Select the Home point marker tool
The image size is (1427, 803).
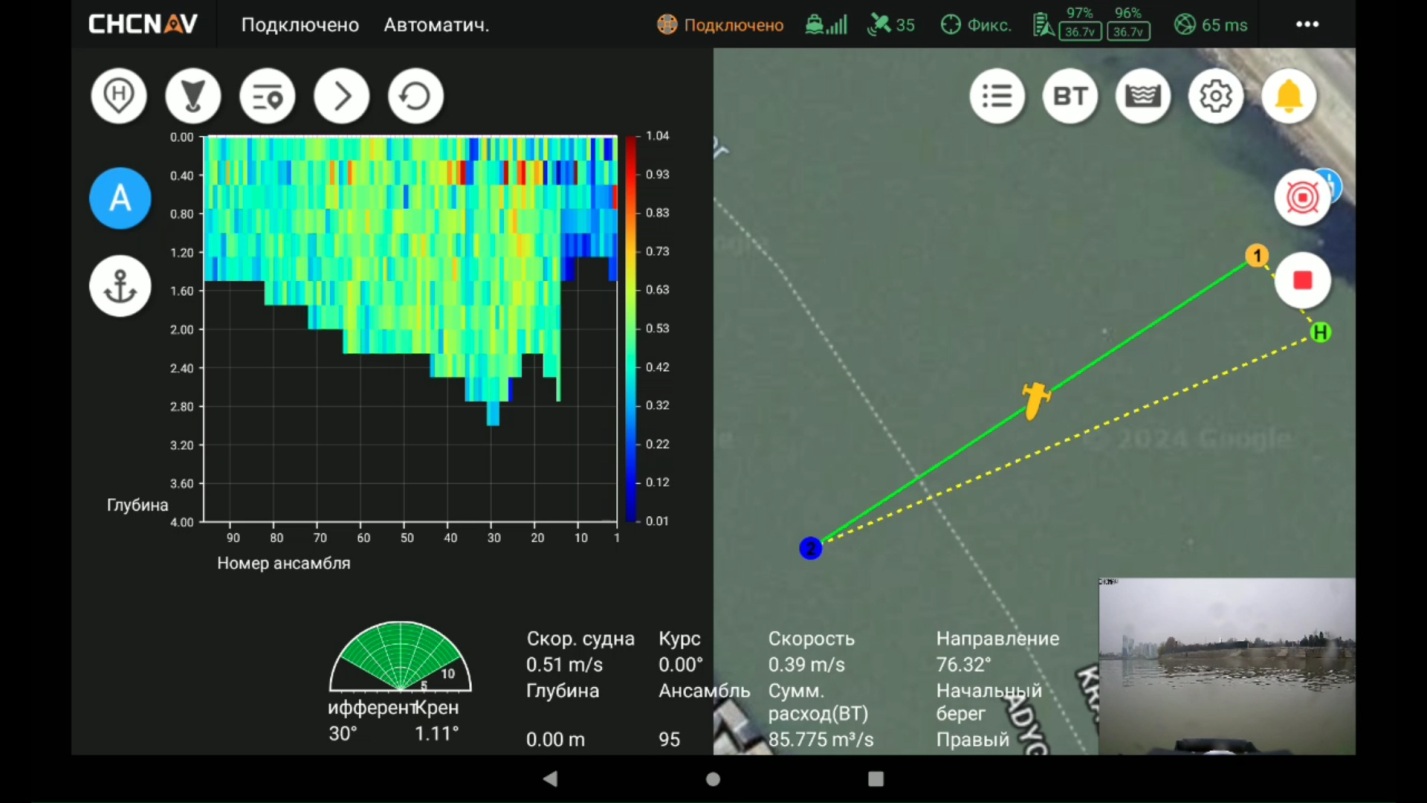click(x=119, y=96)
